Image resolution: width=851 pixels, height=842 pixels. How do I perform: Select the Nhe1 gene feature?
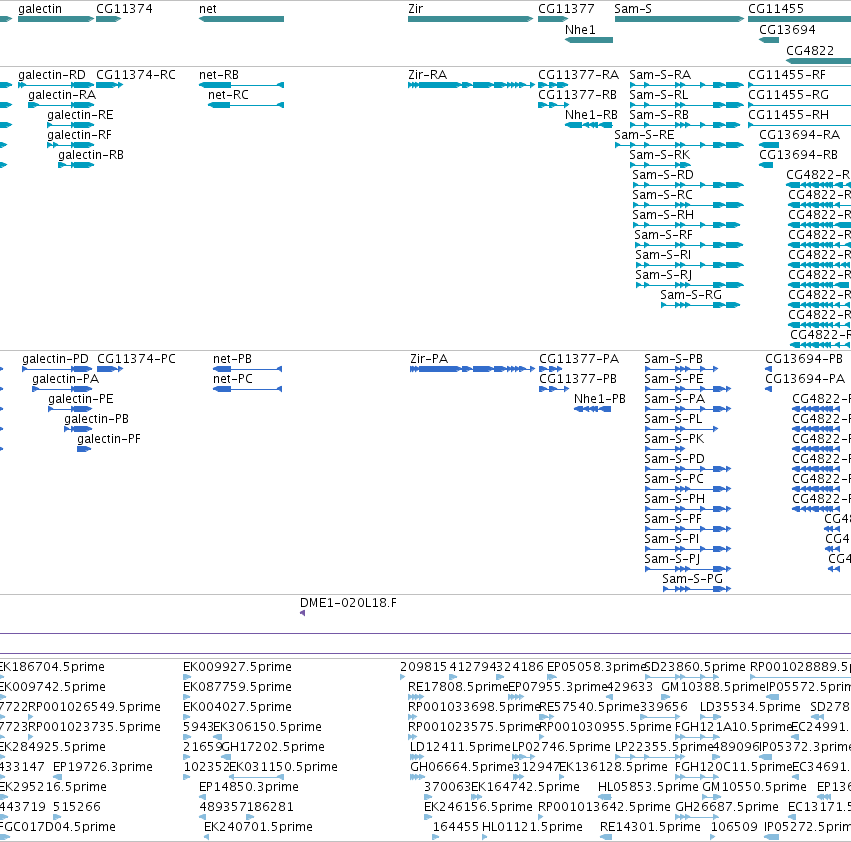(x=589, y=40)
